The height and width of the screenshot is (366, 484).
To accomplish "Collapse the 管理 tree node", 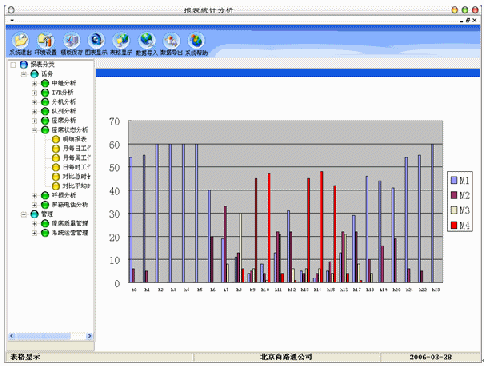I will click(24, 214).
